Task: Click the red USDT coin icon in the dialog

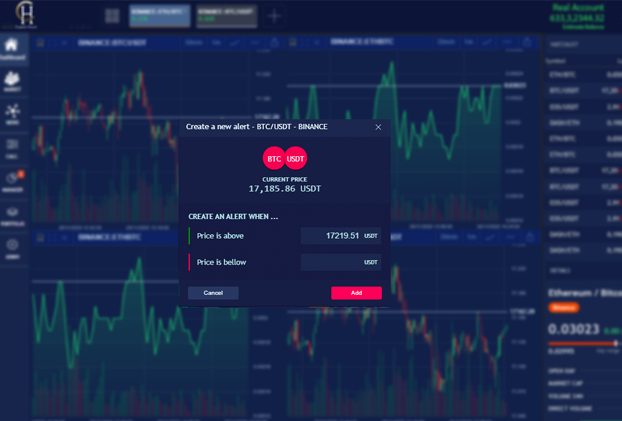Action: [296, 158]
